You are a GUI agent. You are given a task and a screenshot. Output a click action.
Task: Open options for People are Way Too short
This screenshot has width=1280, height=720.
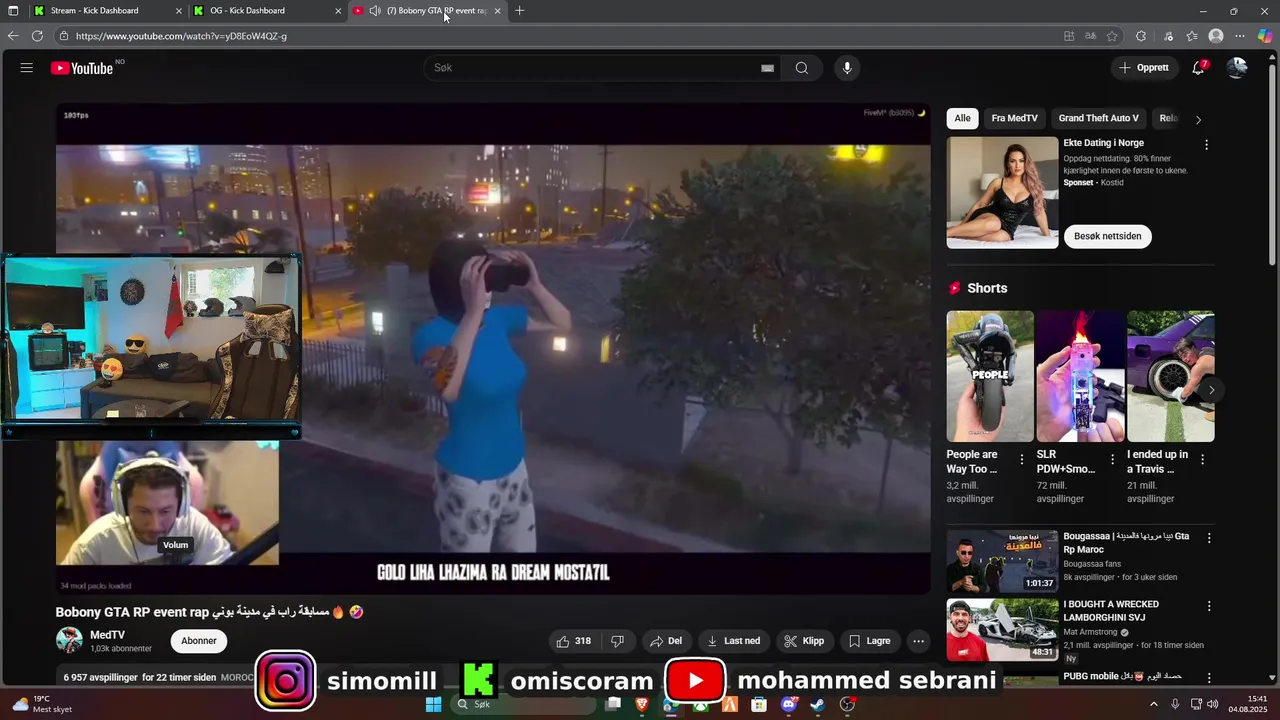[1021, 460]
